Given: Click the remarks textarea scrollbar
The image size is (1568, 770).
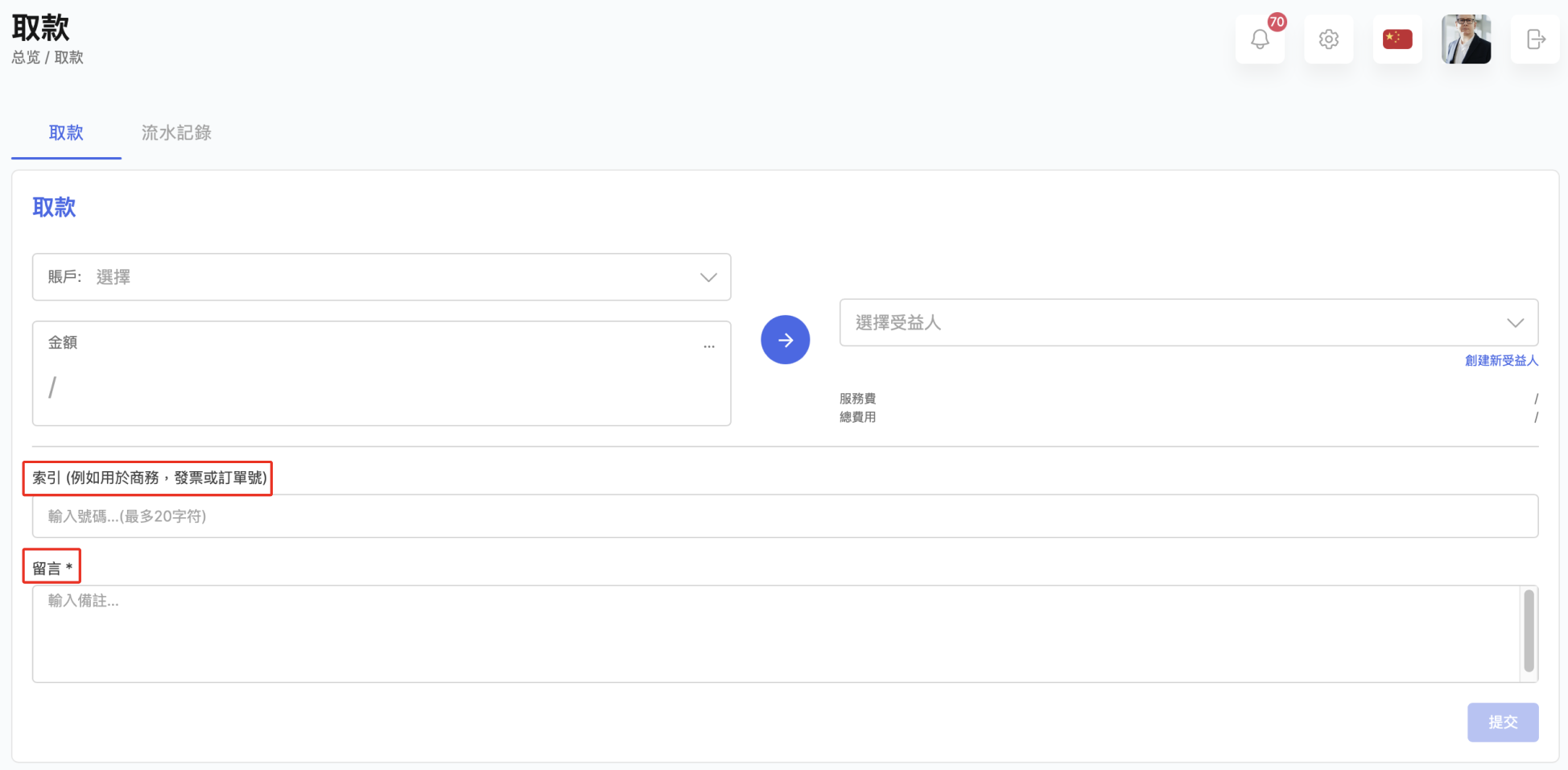Looking at the screenshot, I should point(1529,631).
